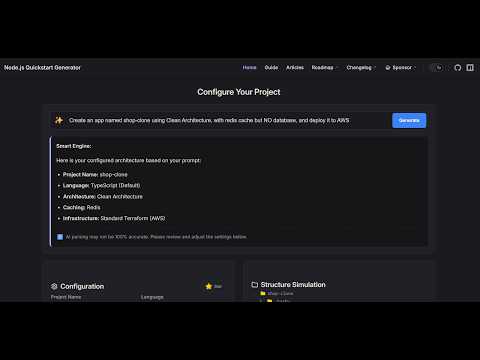480x360 pixels.
Task: Click the 'Language: TypeScript (Default)' line
Action: (101, 185)
